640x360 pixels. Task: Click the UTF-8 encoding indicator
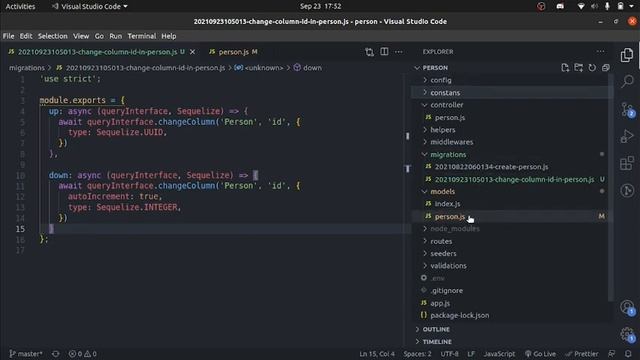[449, 354]
